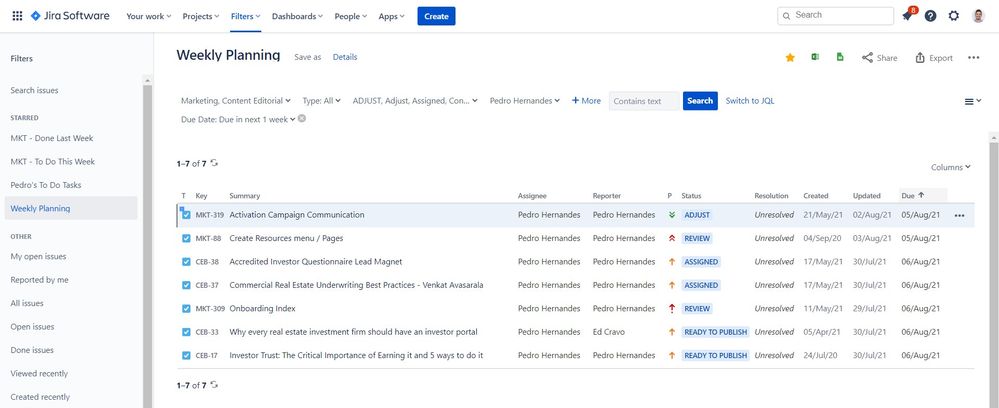999x408 pixels.
Task: Select Weekly Planning in sidebar
Action: (71, 208)
